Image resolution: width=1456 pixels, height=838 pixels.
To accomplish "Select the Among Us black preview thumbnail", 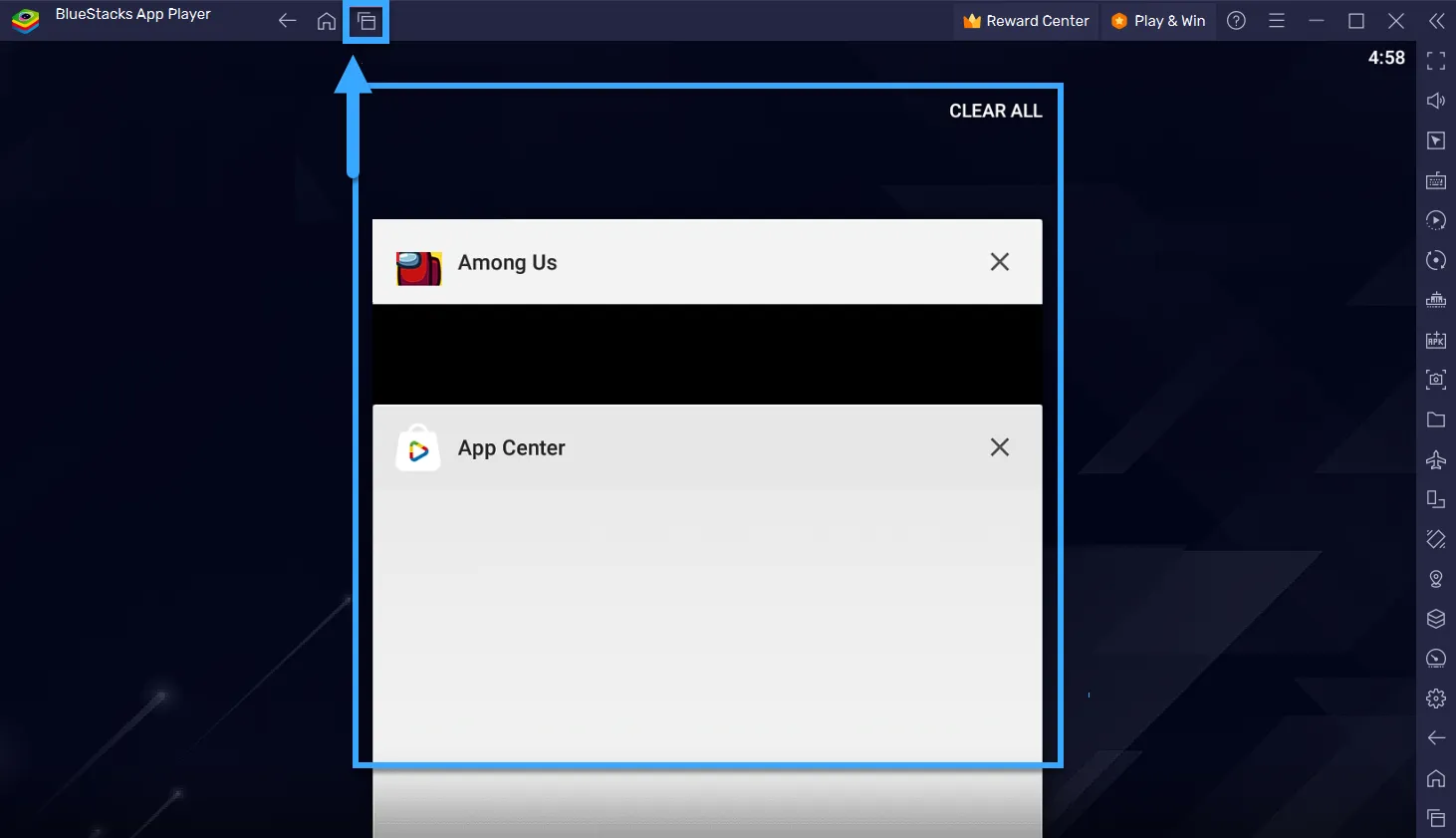I will [707, 354].
